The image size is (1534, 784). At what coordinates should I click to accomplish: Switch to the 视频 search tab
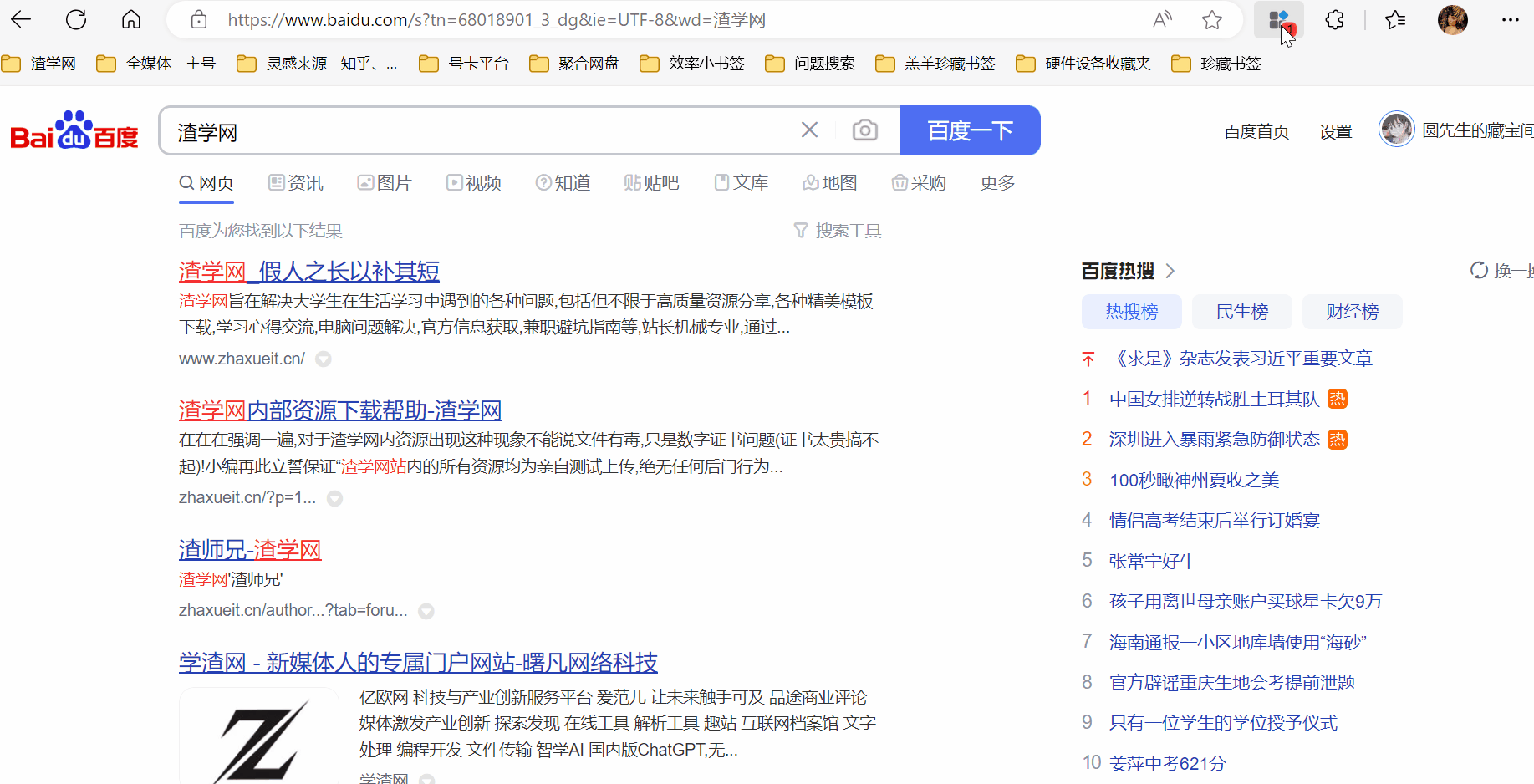click(474, 183)
